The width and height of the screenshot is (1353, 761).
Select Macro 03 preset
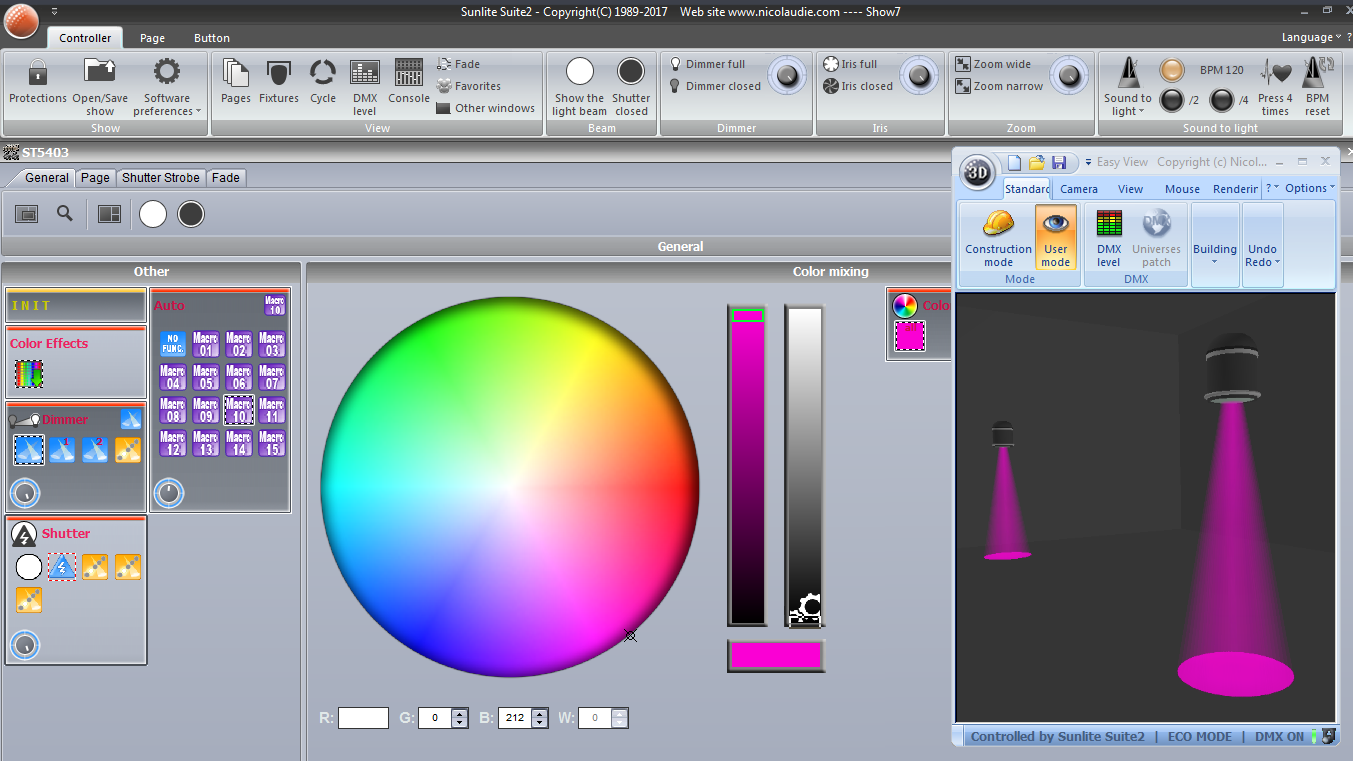coord(271,344)
